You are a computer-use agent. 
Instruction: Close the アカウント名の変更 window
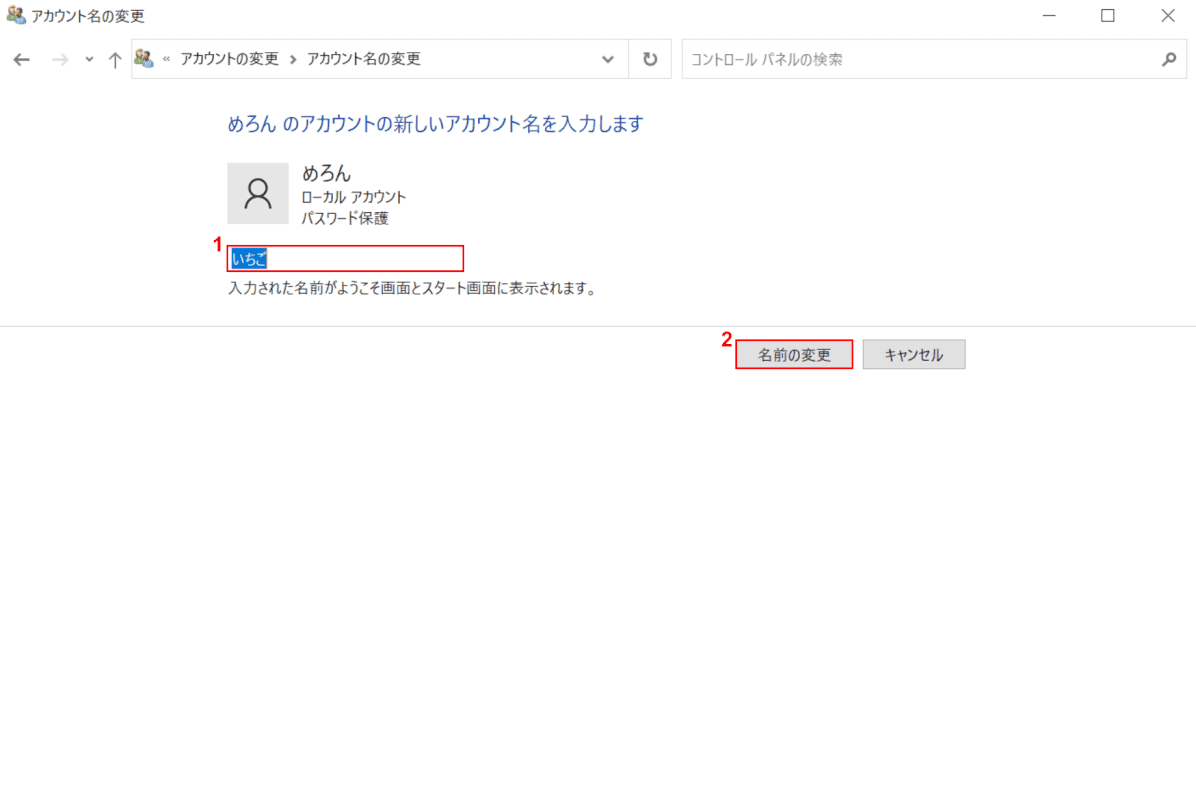[1167, 15]
